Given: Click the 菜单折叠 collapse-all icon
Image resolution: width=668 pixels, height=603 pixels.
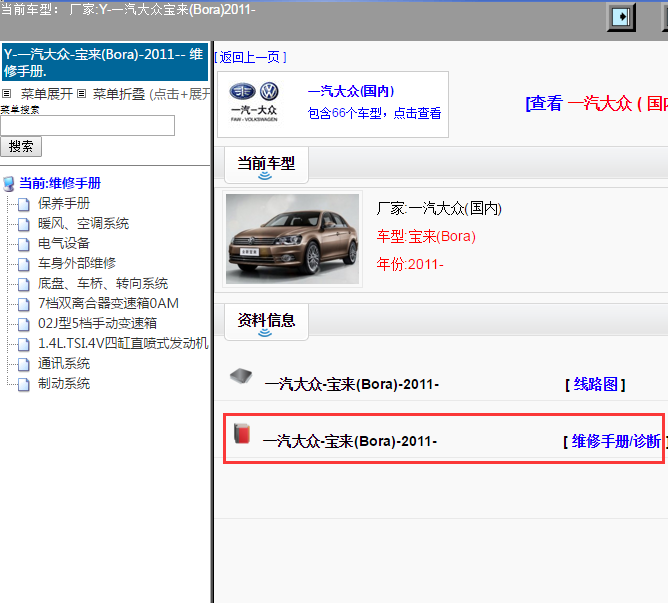Looking at the screenshot, I should [x=82, y=93].
